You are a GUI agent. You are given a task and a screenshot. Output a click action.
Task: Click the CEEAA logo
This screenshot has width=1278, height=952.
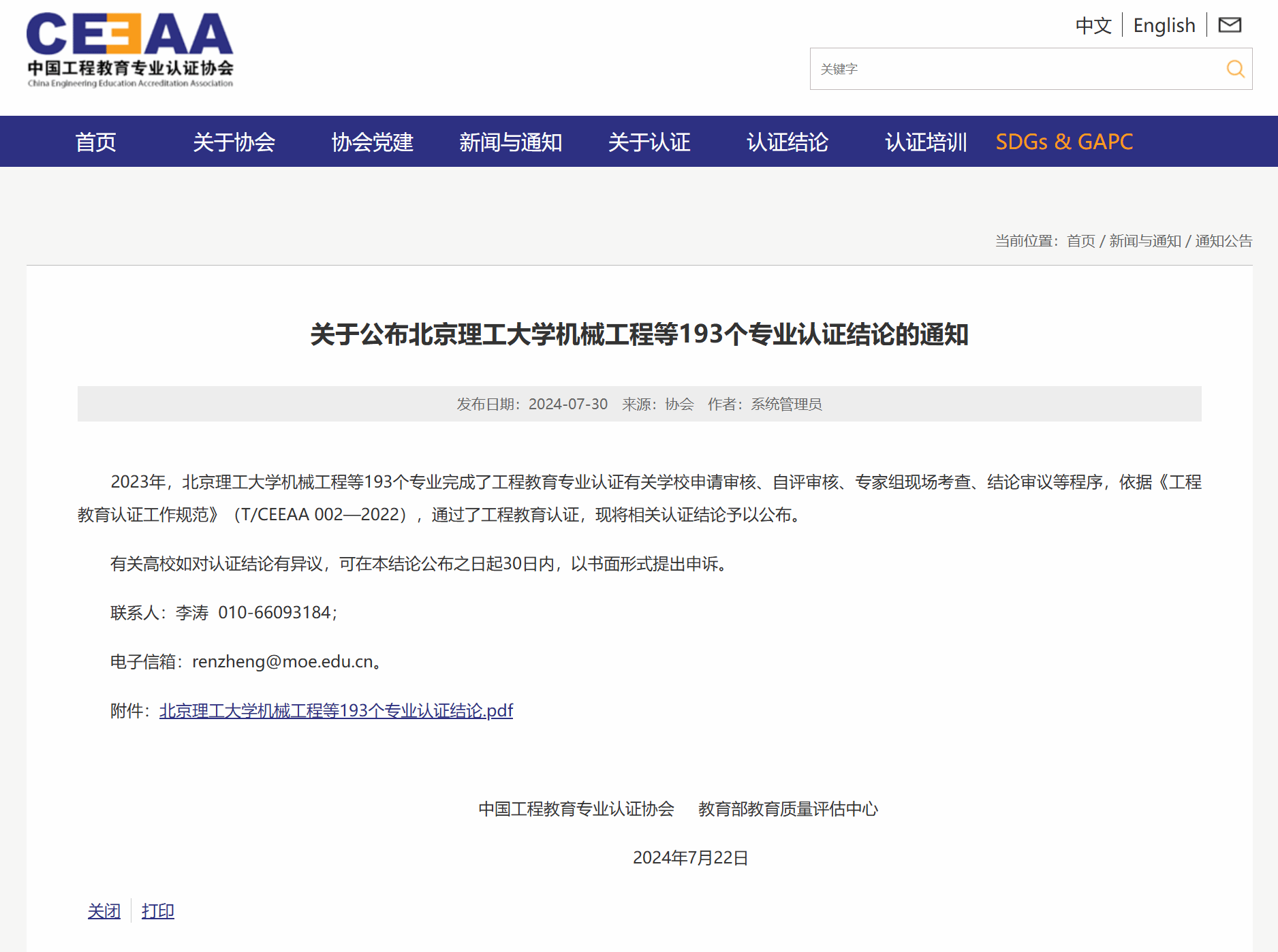pyautogui.click(x=129, y=50)
